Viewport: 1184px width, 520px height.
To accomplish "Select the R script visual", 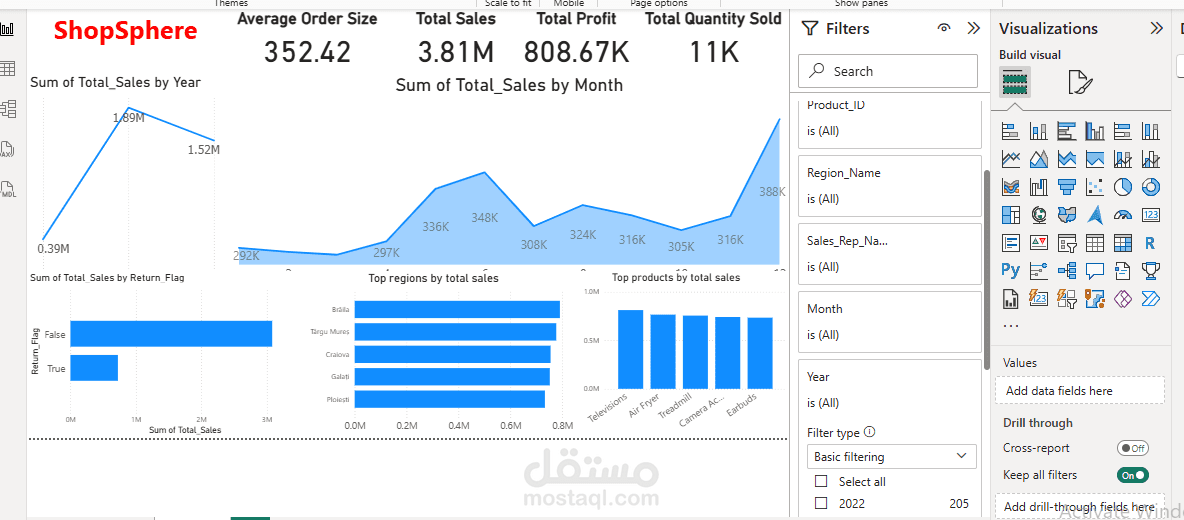I will (x=1151, y=243).
